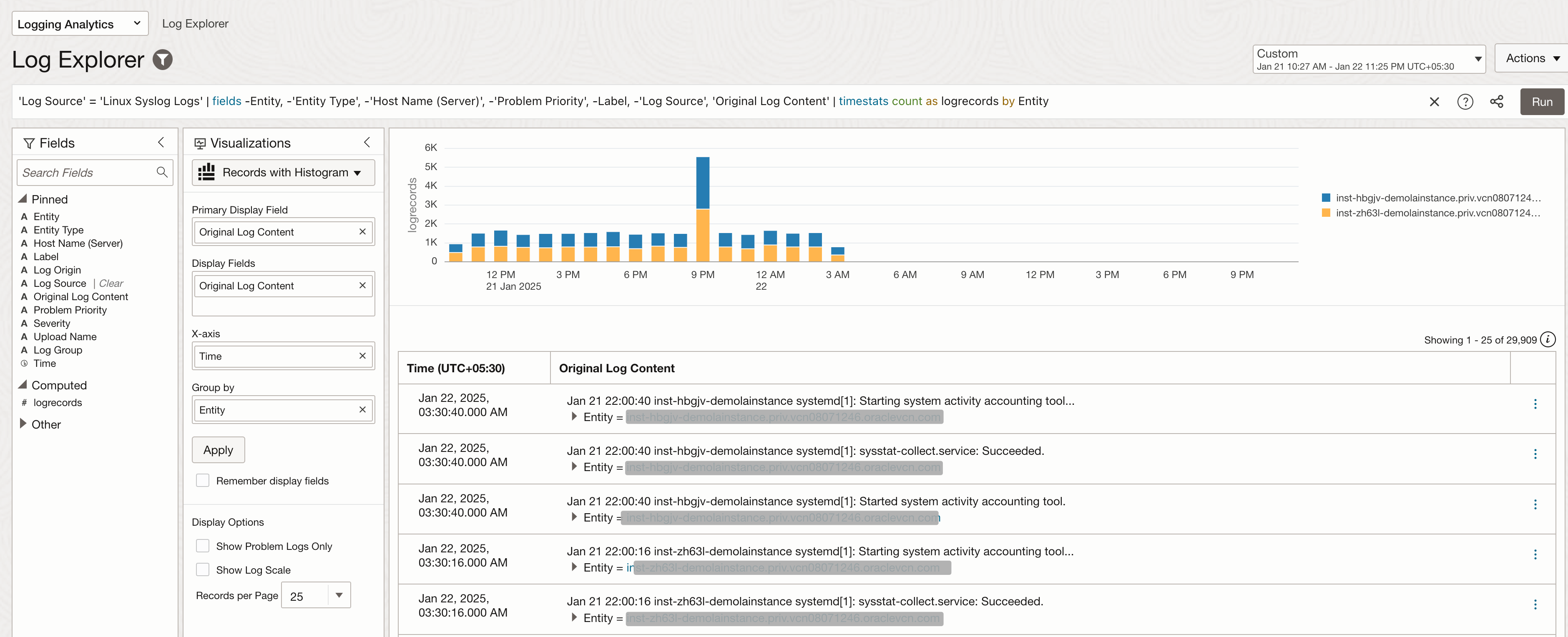
Task: Open the Logging Analytics navigation menu
Action: (x=79, y=24)
